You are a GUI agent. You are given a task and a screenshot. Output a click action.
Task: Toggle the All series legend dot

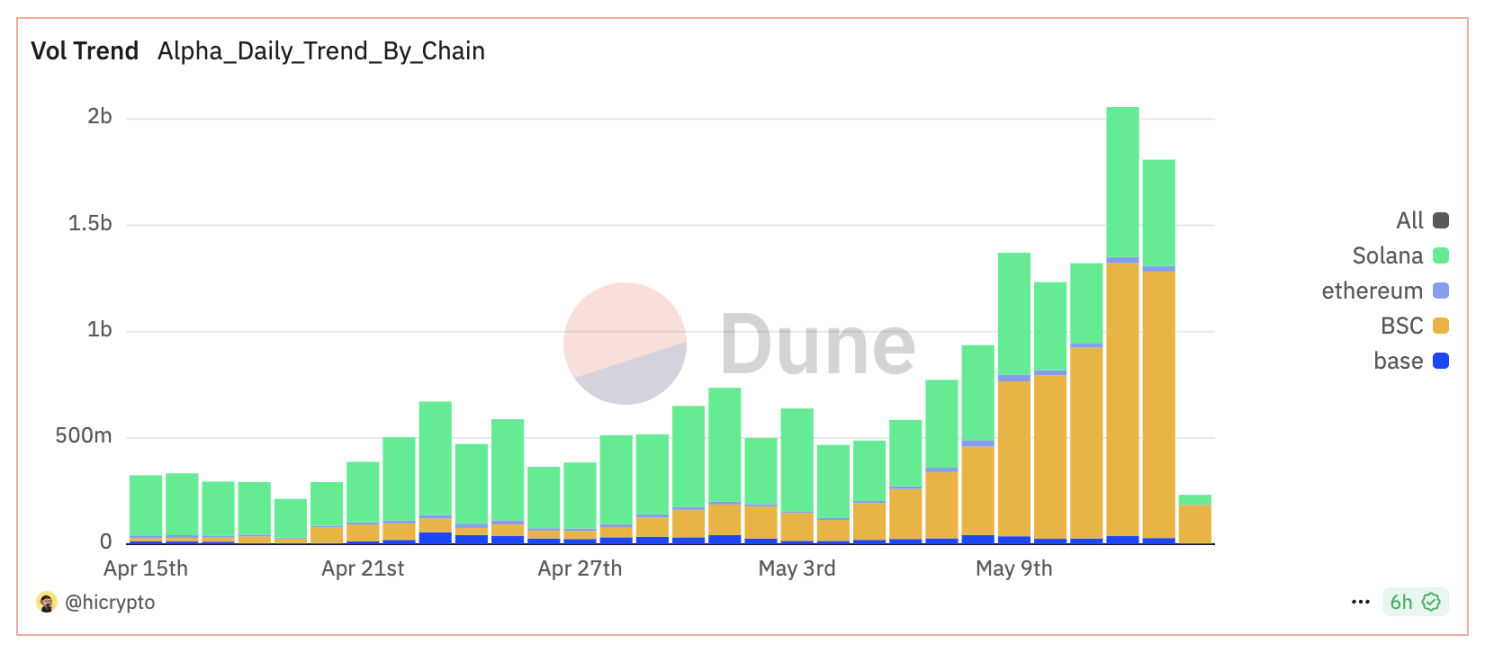pyautogui.click(x=1440, y=221)
